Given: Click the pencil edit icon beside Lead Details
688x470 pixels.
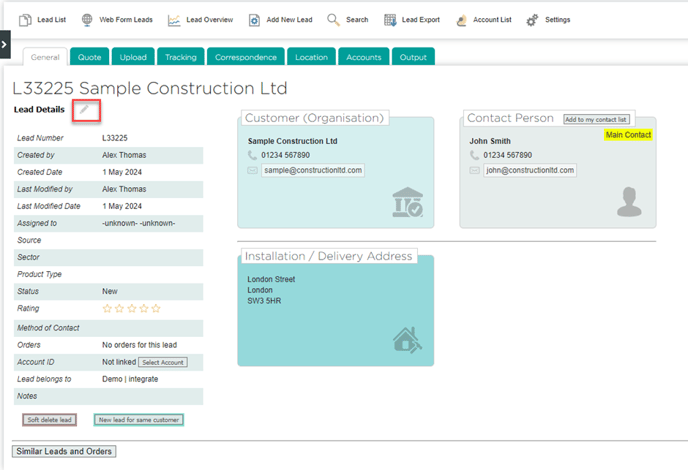Looking at the screenshot, I should click(87, 108).
